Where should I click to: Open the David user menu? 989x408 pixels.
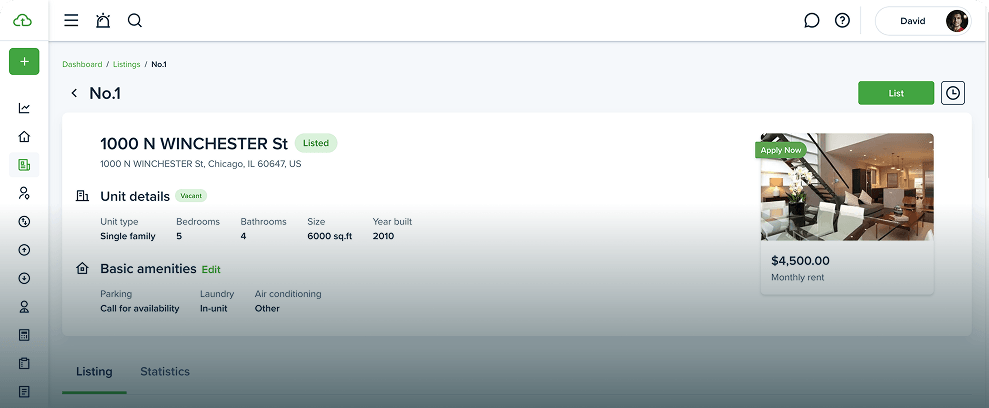pos(923,21)
